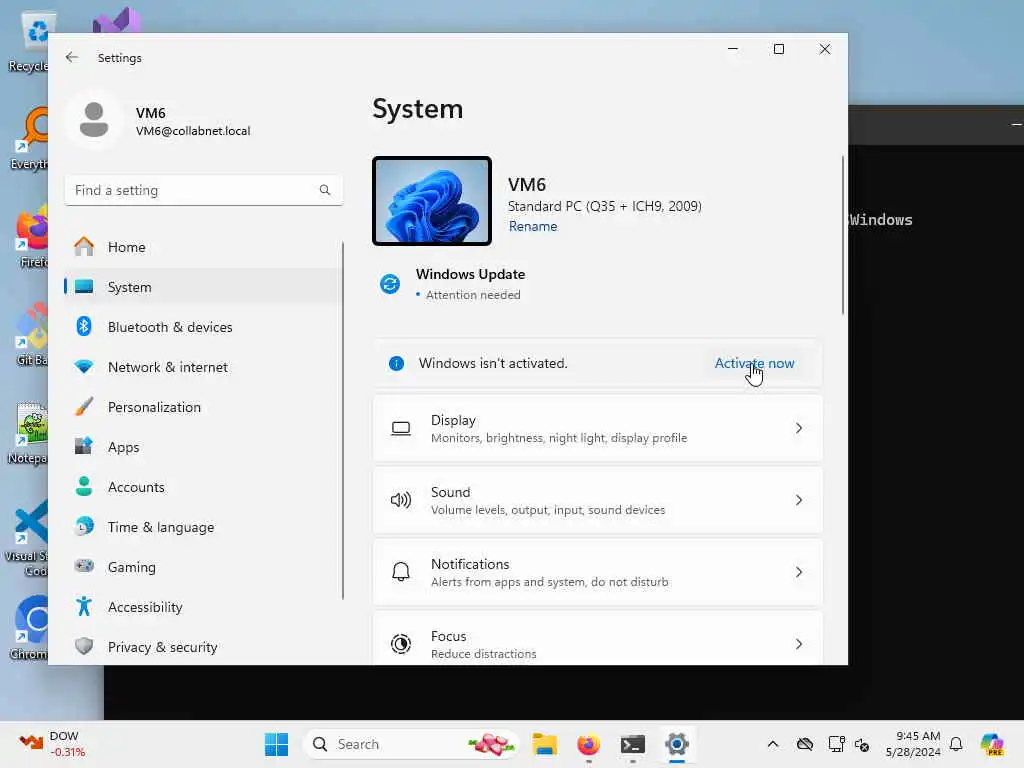Click the back arrow in Settings
This screenshot has height=768, width=1024.
(72, 57)
